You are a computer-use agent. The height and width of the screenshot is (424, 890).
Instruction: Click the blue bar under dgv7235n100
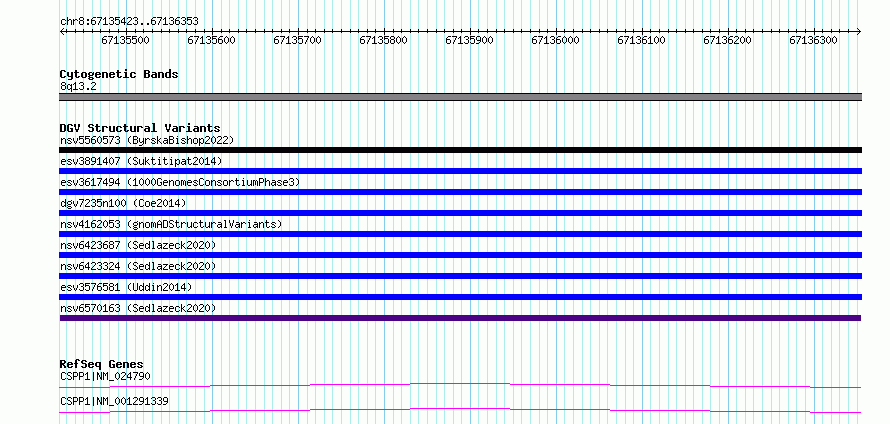(460, 213)
